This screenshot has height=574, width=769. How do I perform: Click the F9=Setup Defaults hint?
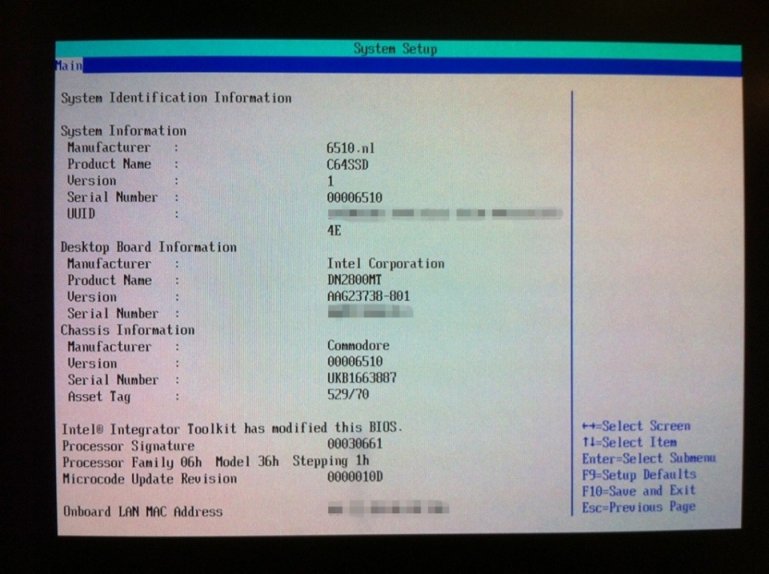click(x=639, y=475)
